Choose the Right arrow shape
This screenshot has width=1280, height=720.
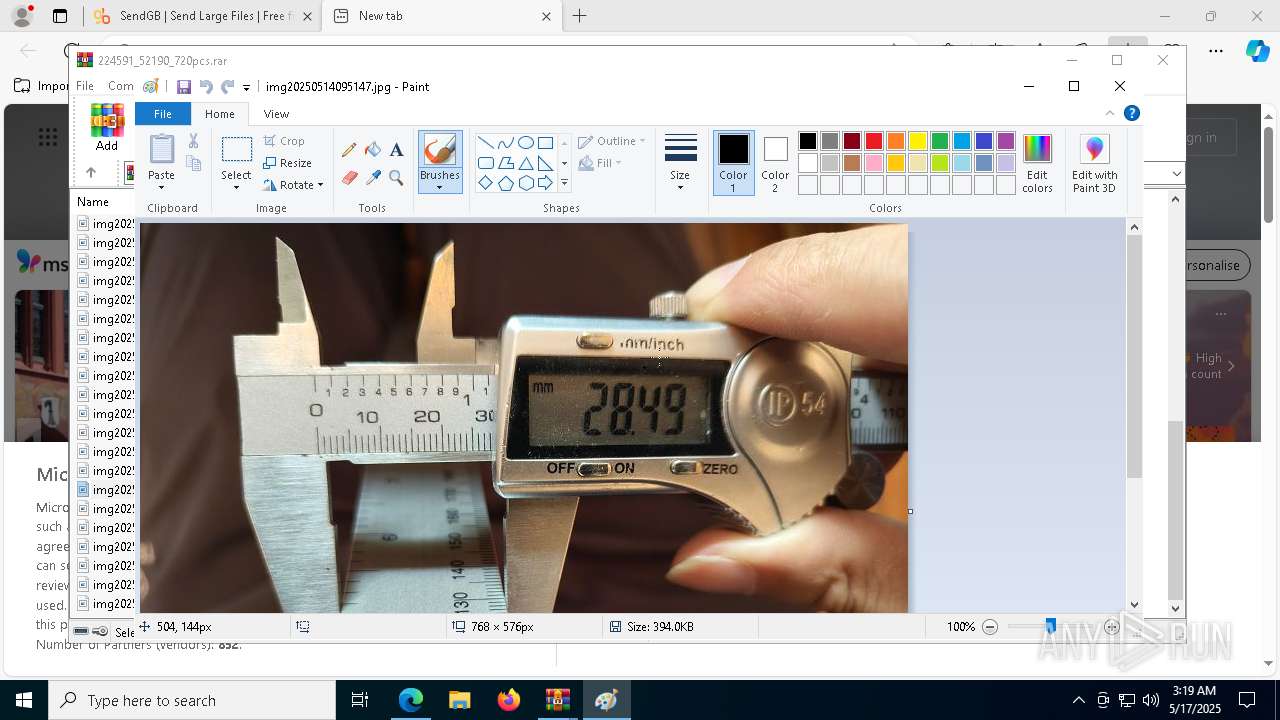pos(545,183)
